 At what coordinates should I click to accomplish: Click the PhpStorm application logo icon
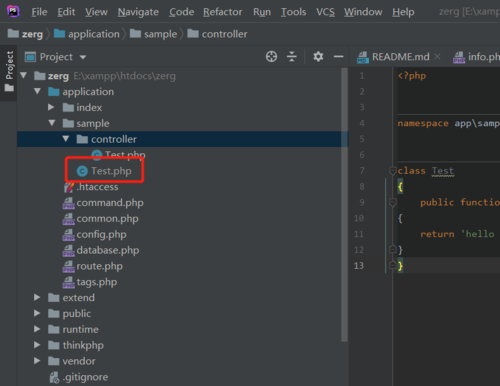click(13, 11)
